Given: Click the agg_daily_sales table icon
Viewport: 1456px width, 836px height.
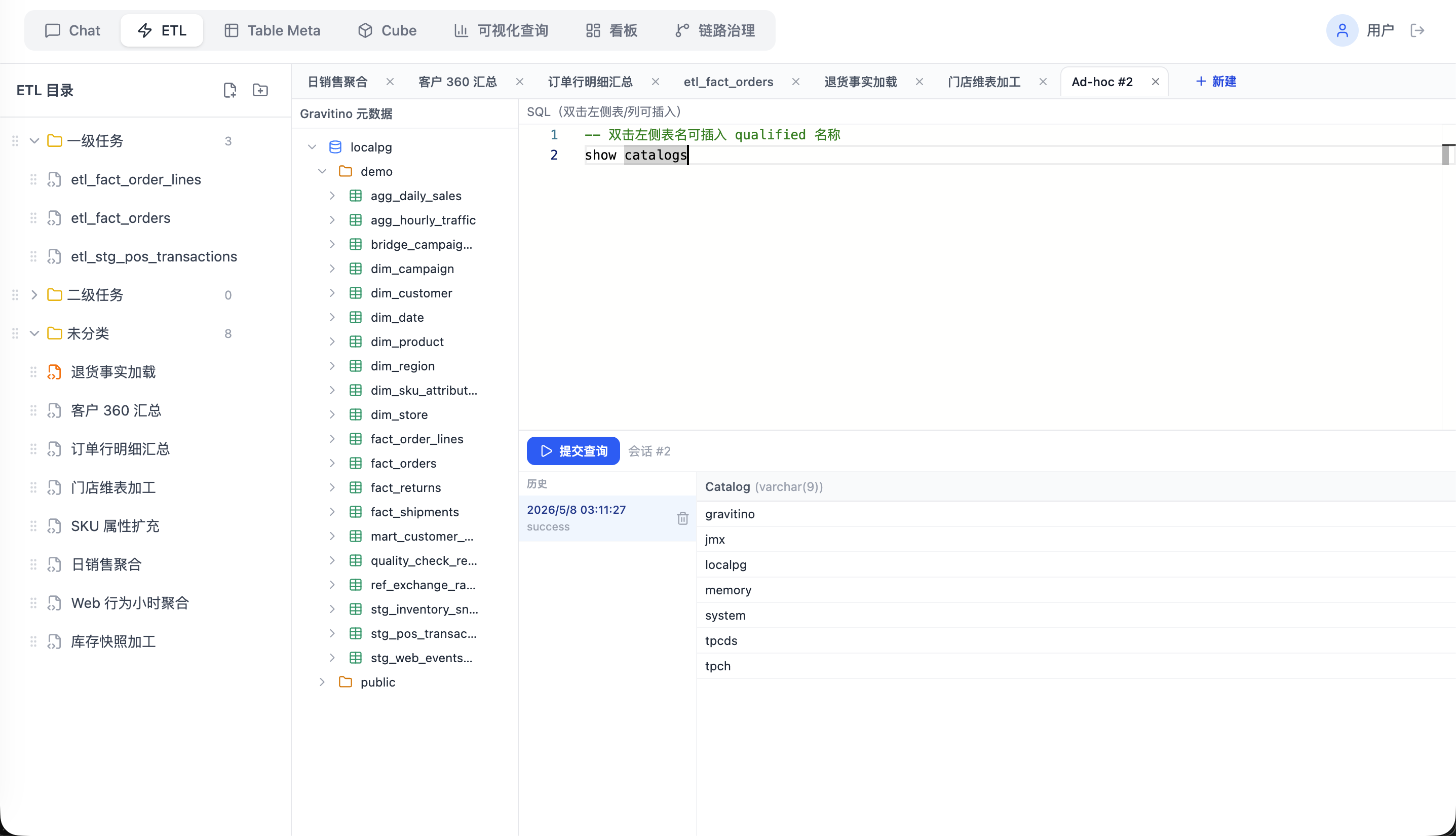Looking at the screenshot, I should point(356,196).
